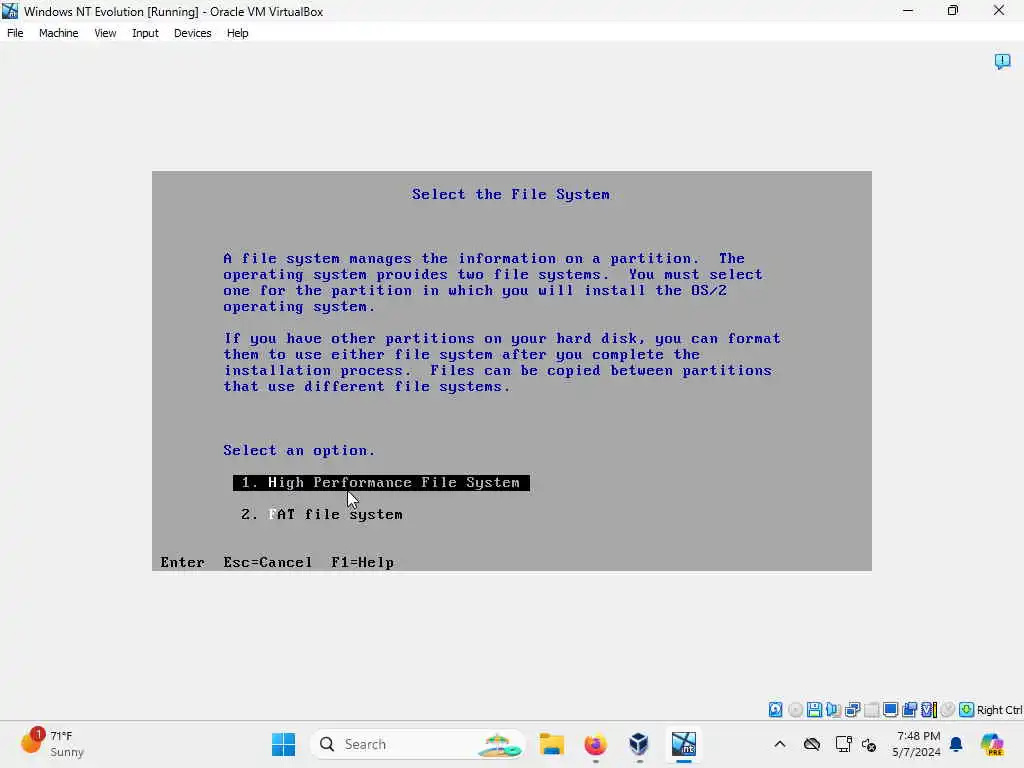1024x768 pixels.
Task: Open the Windows Start menu
Action: click(283, 744)
